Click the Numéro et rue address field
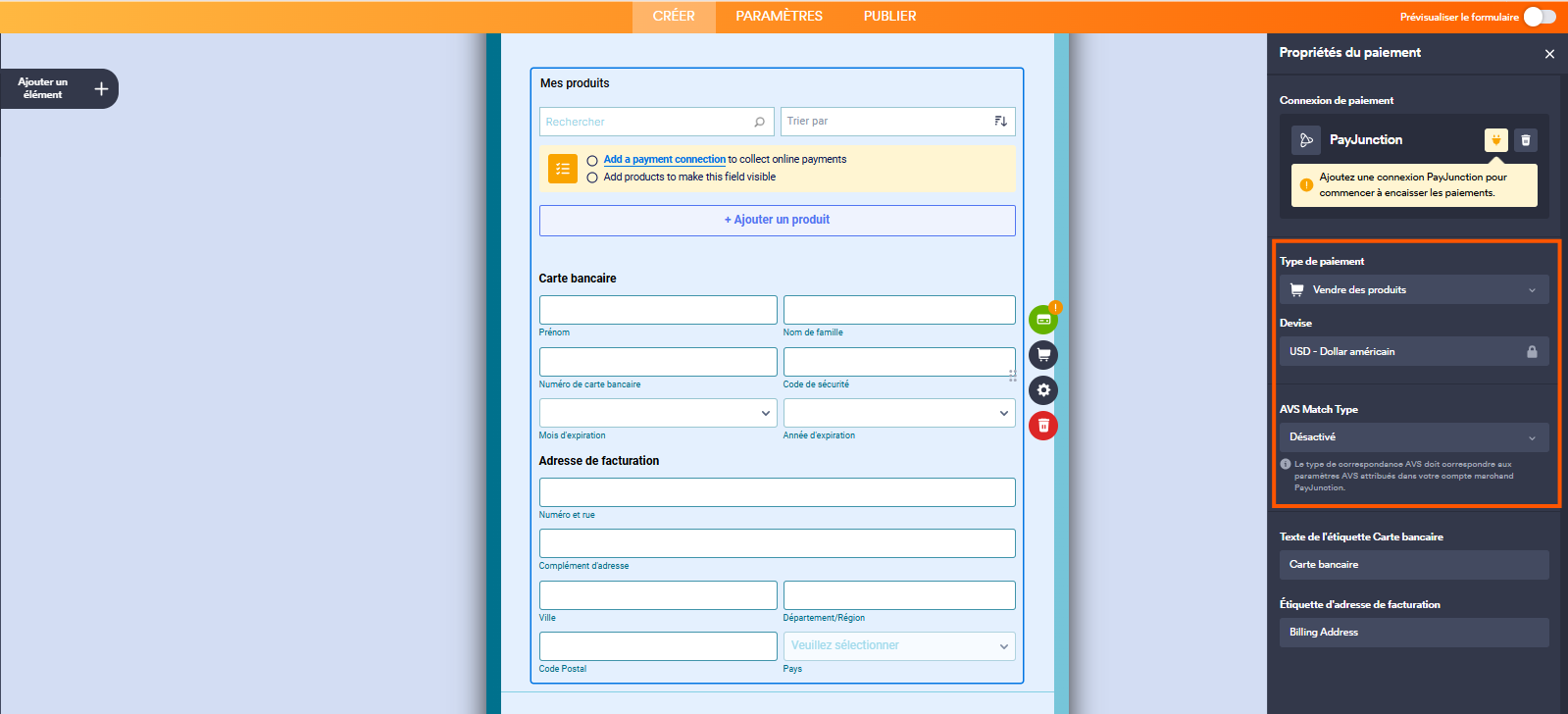The image size is (1568, 714). click(778, 492)
